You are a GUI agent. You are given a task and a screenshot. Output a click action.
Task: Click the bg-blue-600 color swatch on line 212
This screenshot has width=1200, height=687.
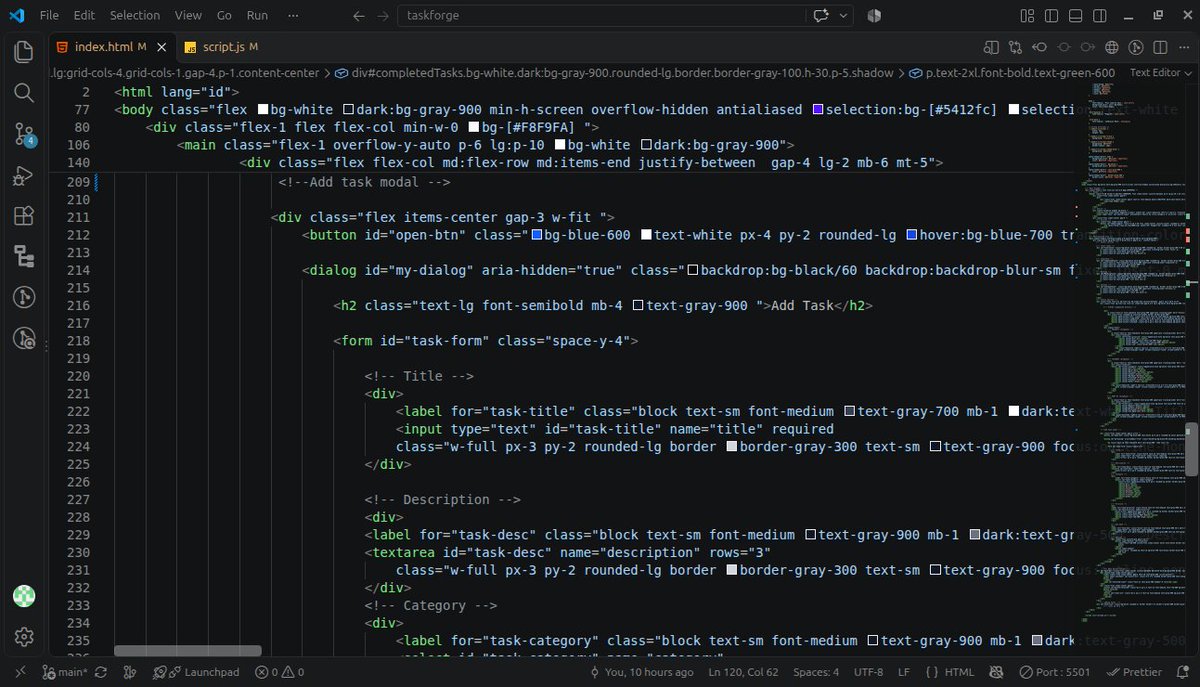(537, 235)
